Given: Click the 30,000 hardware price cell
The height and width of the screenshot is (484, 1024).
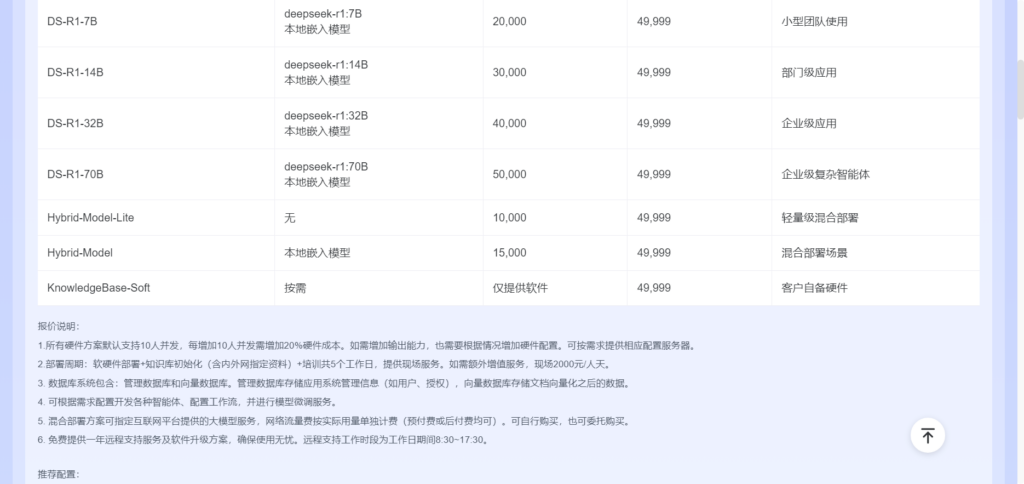Looking at the screenshot, I should pos(555,73).
